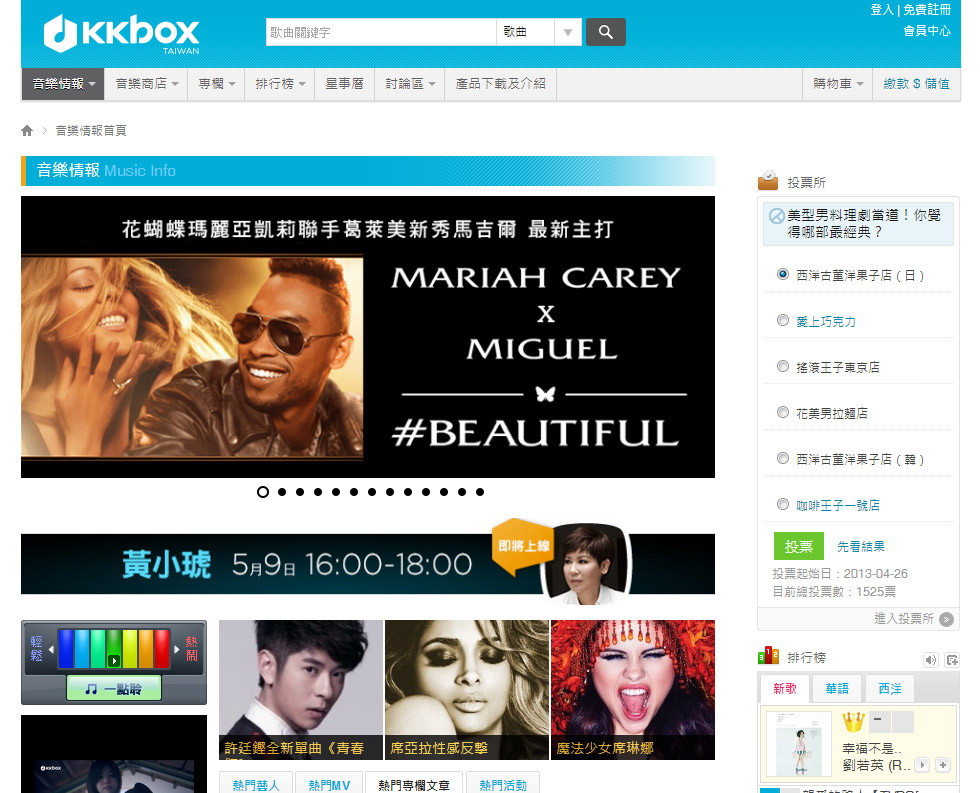
Task: Open the 繳款 $ 儲值 link
Action: (x=916, y=84)
